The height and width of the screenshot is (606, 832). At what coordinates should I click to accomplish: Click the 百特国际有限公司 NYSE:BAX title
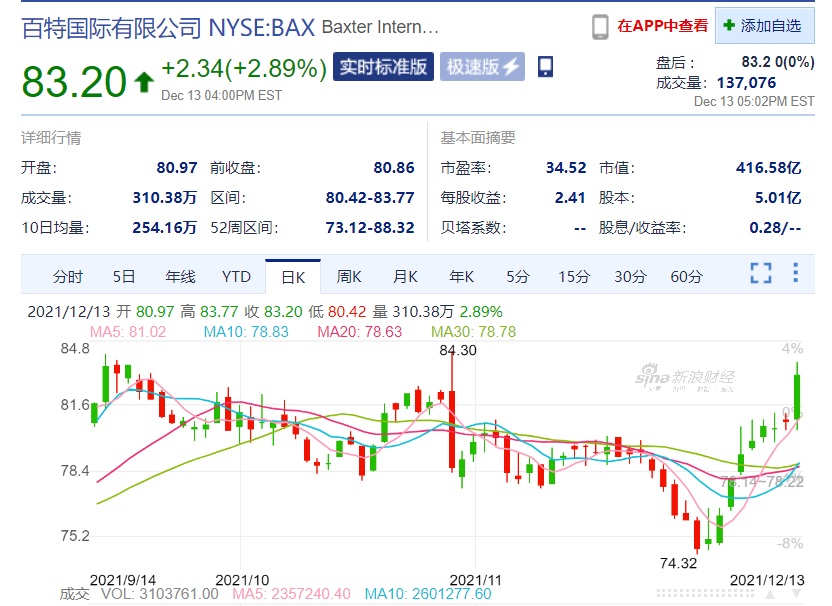point(168,28)
